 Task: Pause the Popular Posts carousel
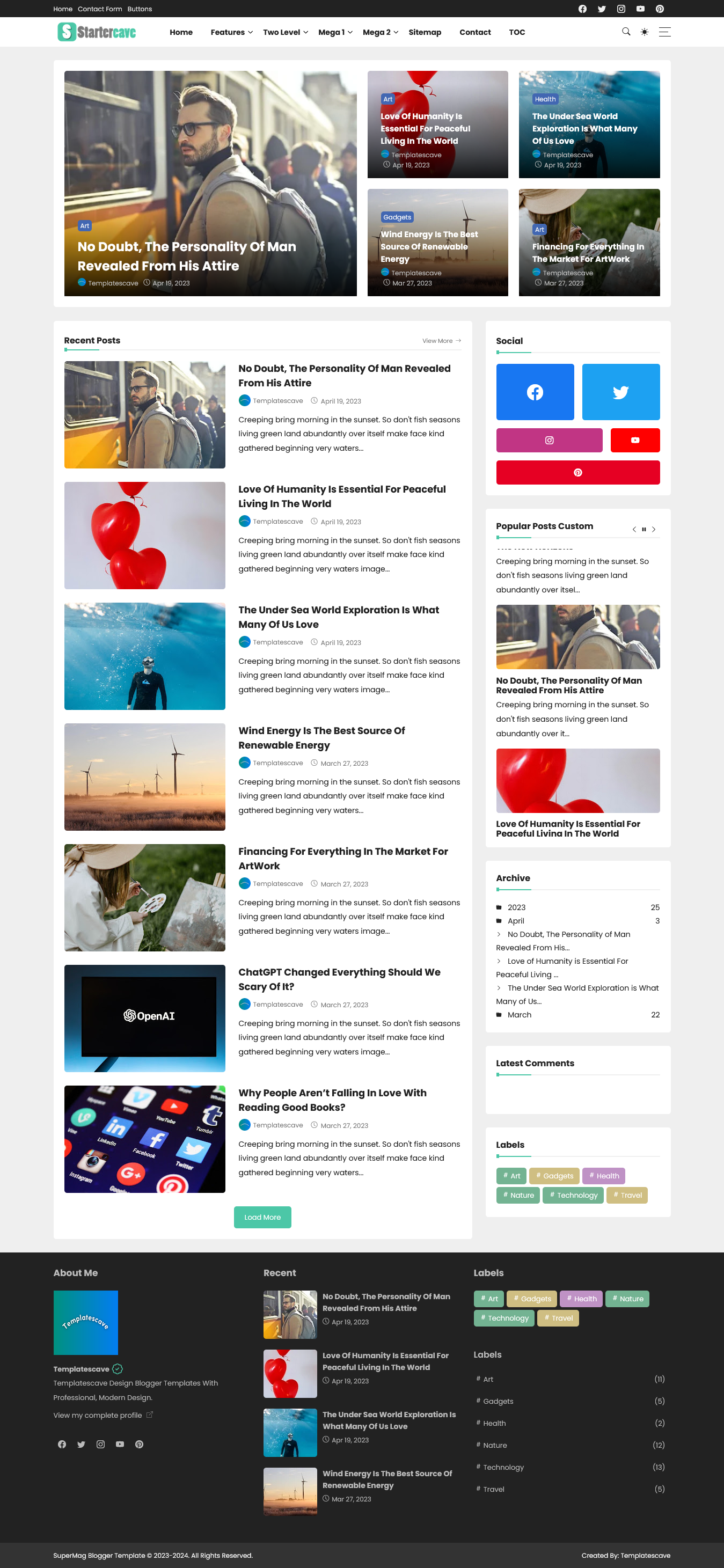coord(643,529)
